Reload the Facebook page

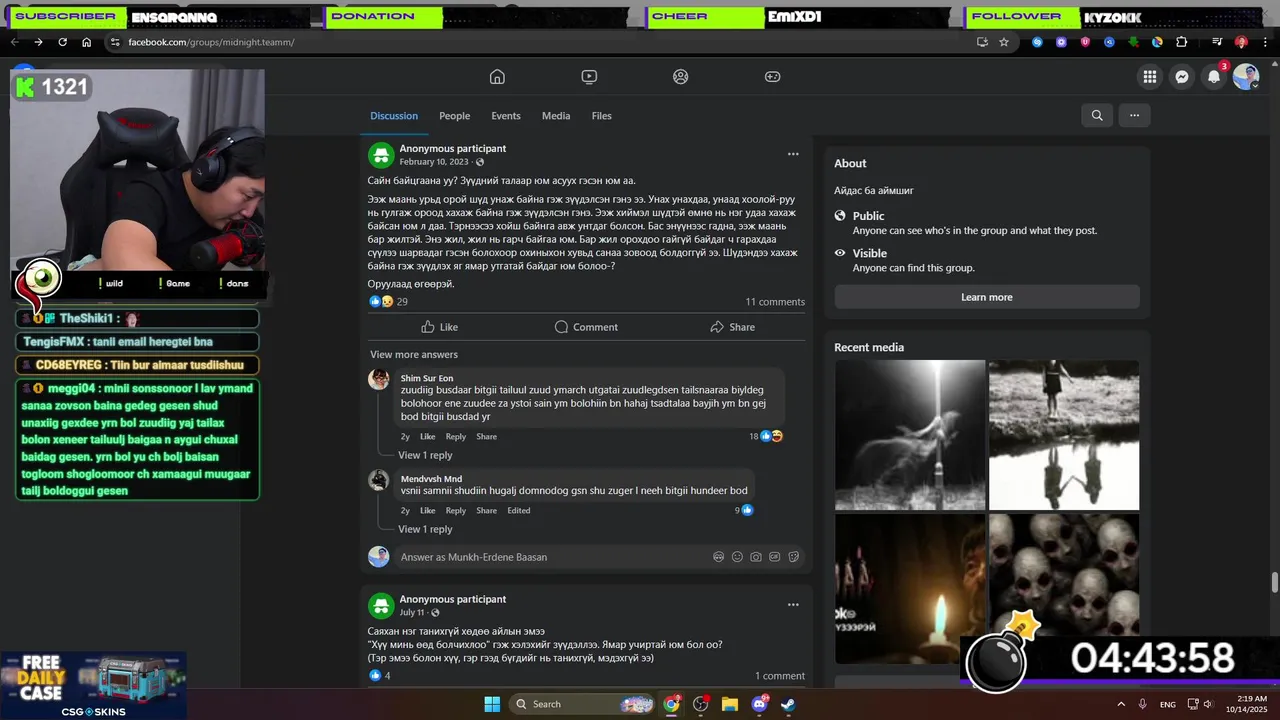pyautogui.click(x=62, y=42)
